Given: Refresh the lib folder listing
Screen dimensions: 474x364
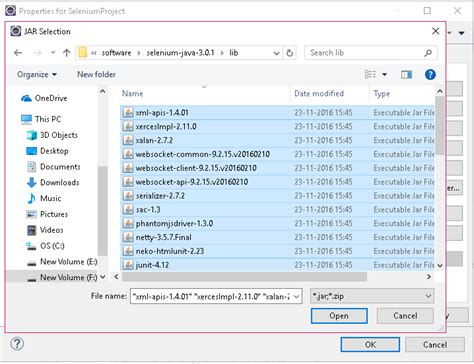Looking at the screenshot, I should point(290,53).
